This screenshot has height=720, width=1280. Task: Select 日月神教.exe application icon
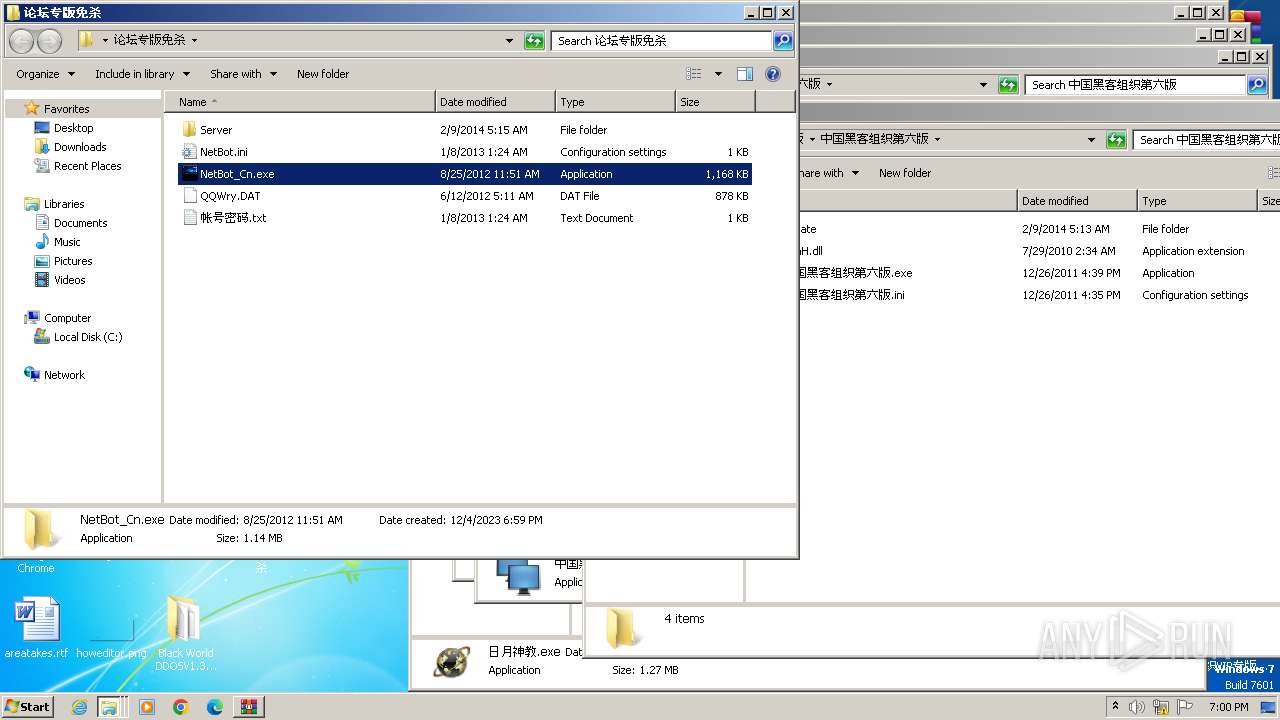(x=452, y=661)
